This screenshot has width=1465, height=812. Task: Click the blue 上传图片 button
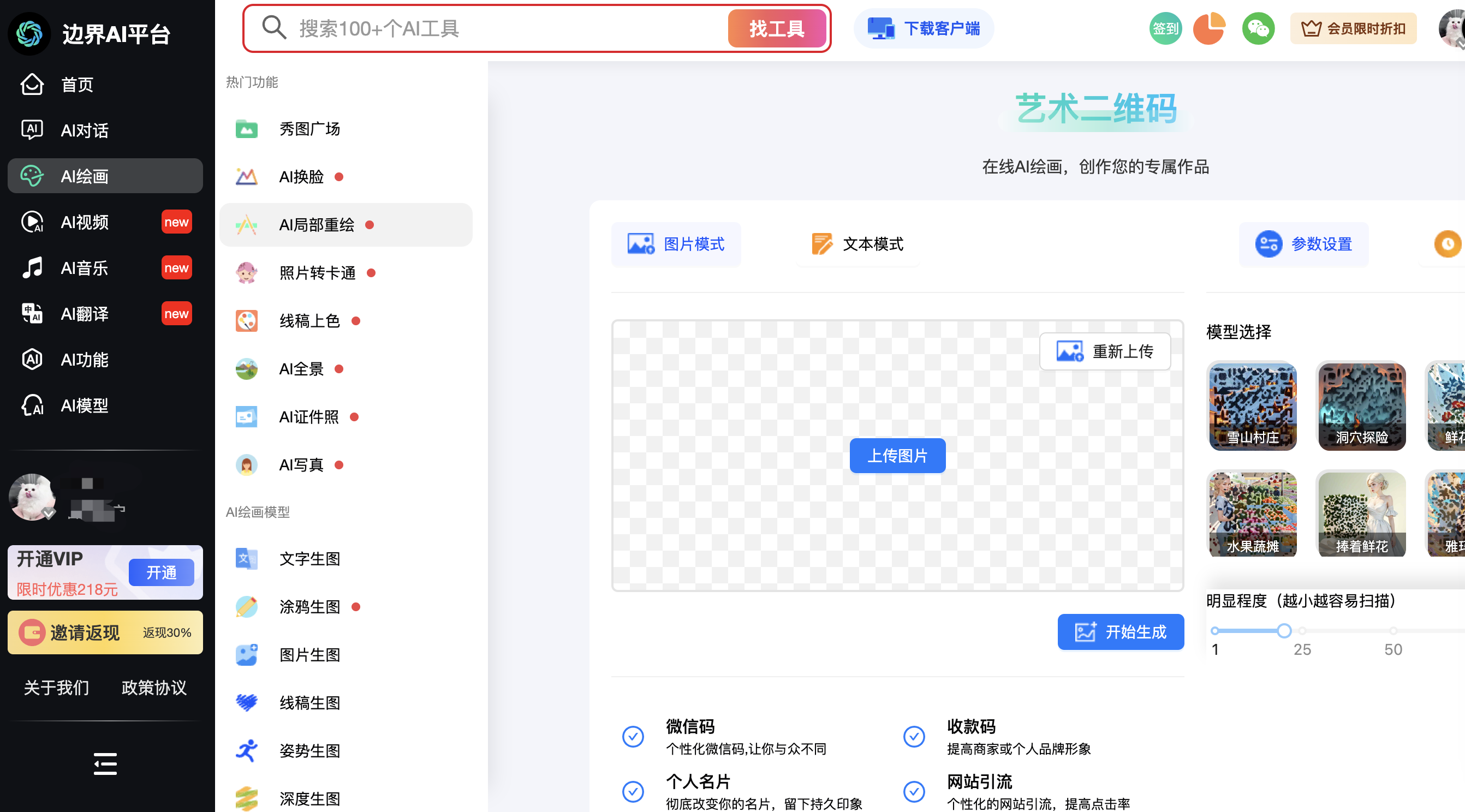pyautogui.click(x=897, y=456)
